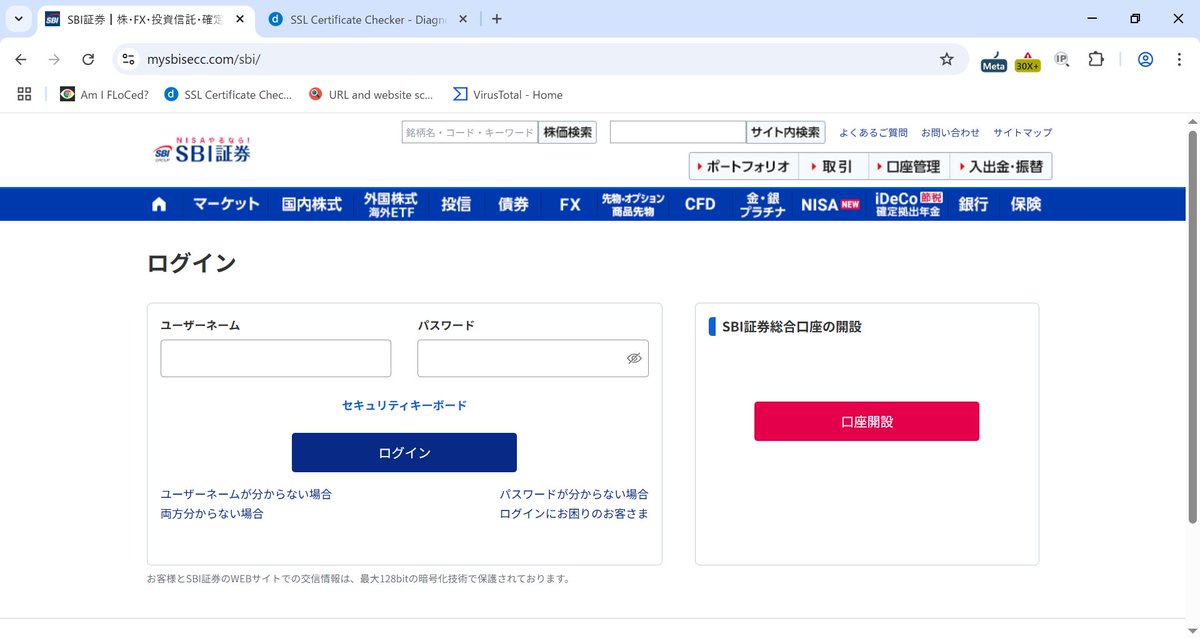
Task: Click the 30X+ extension icon
Action: pos(1027,61)
